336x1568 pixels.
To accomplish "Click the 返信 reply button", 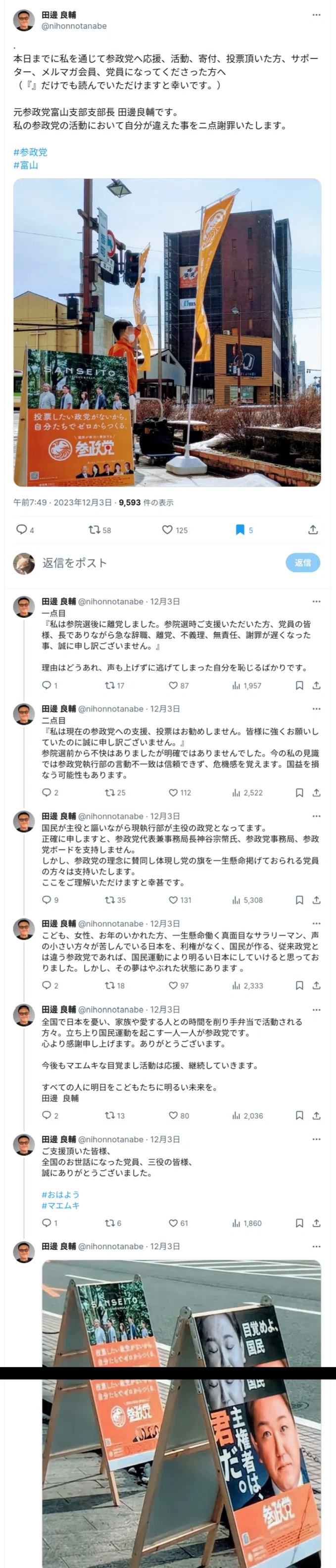I will point(302,562).
